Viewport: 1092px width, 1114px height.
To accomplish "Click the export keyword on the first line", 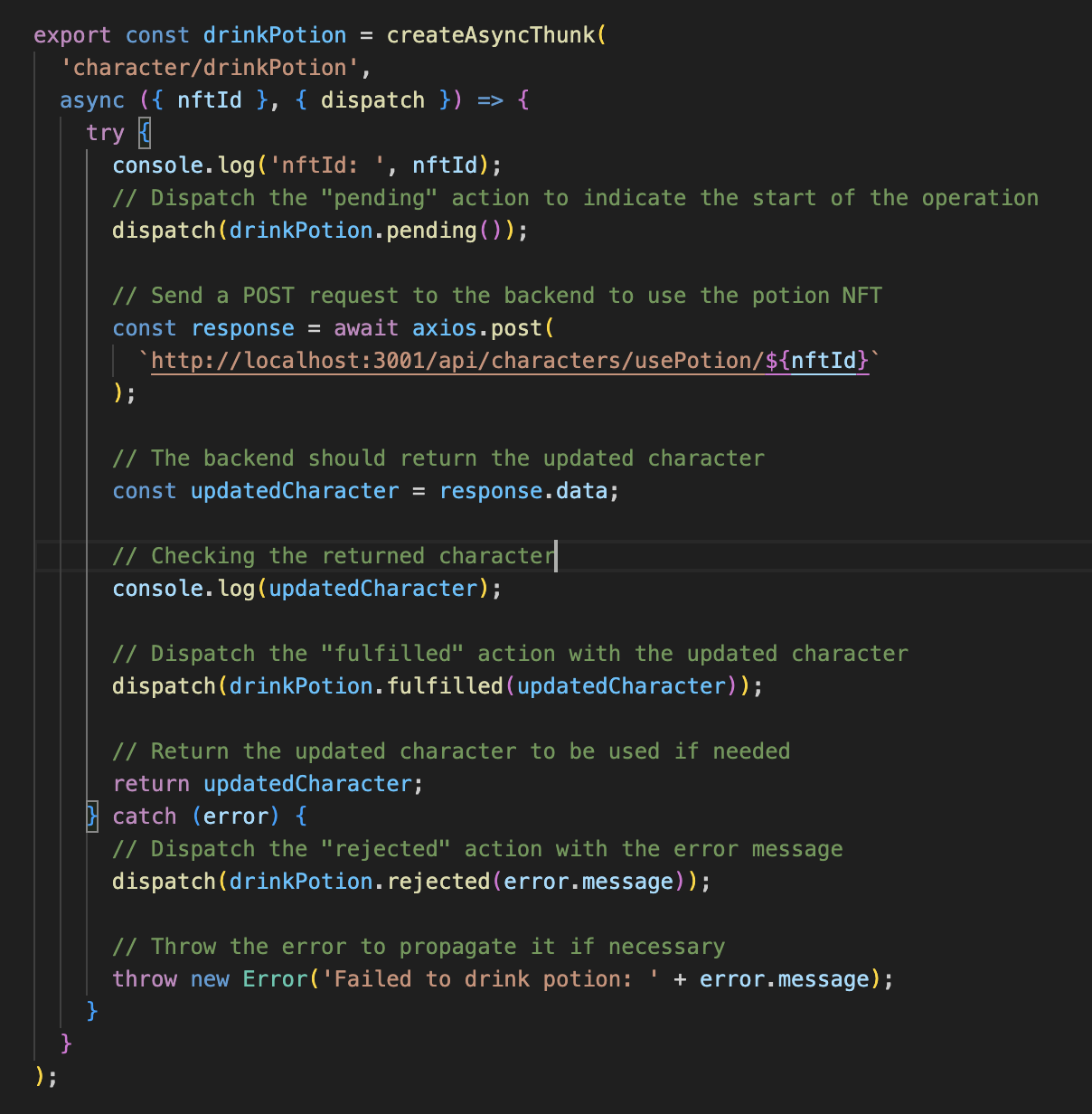I will pos(72,35).
